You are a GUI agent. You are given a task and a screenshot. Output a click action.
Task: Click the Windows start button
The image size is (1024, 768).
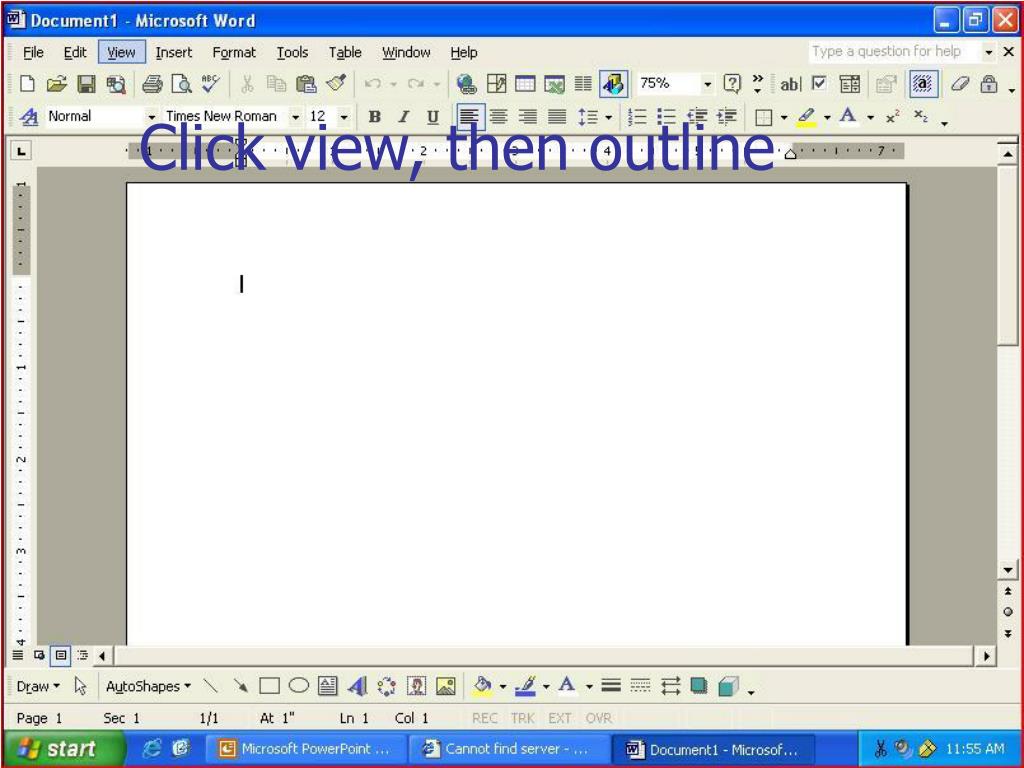pyautogui.click(x=64, y=748)
